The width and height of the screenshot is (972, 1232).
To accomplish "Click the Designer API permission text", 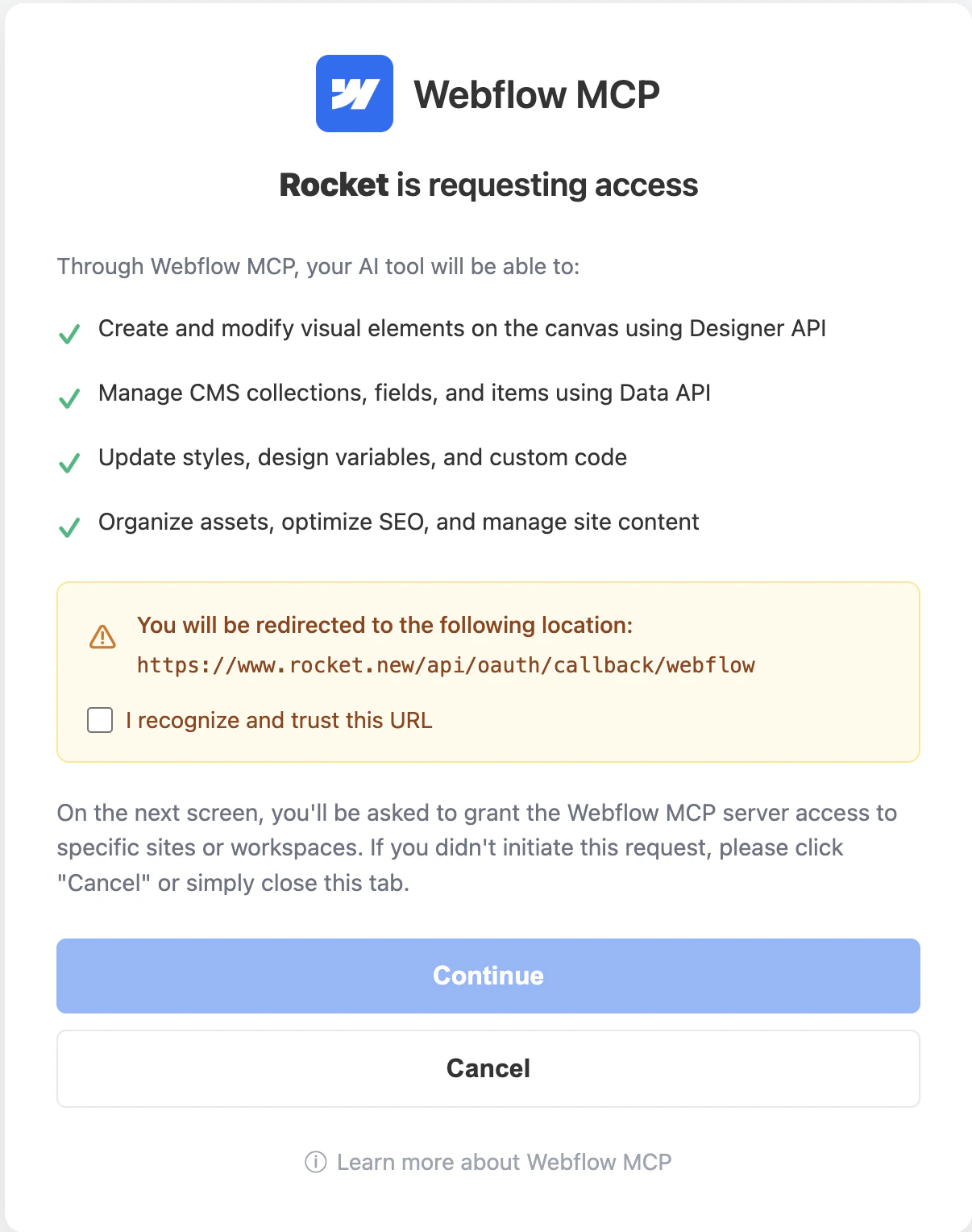I will (463, 328).
